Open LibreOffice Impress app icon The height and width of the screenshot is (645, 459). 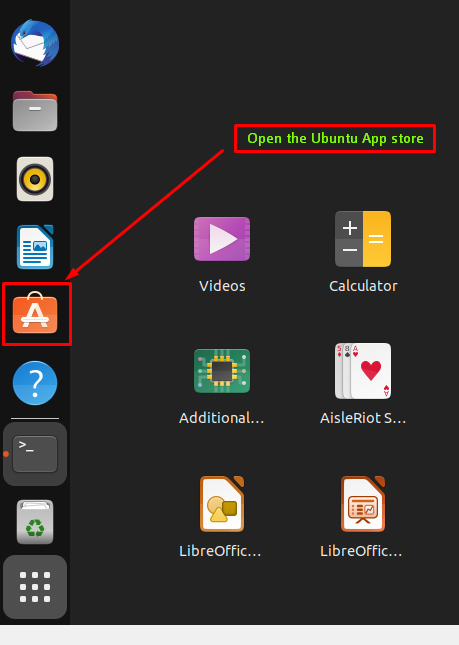(x=363, y=504)
